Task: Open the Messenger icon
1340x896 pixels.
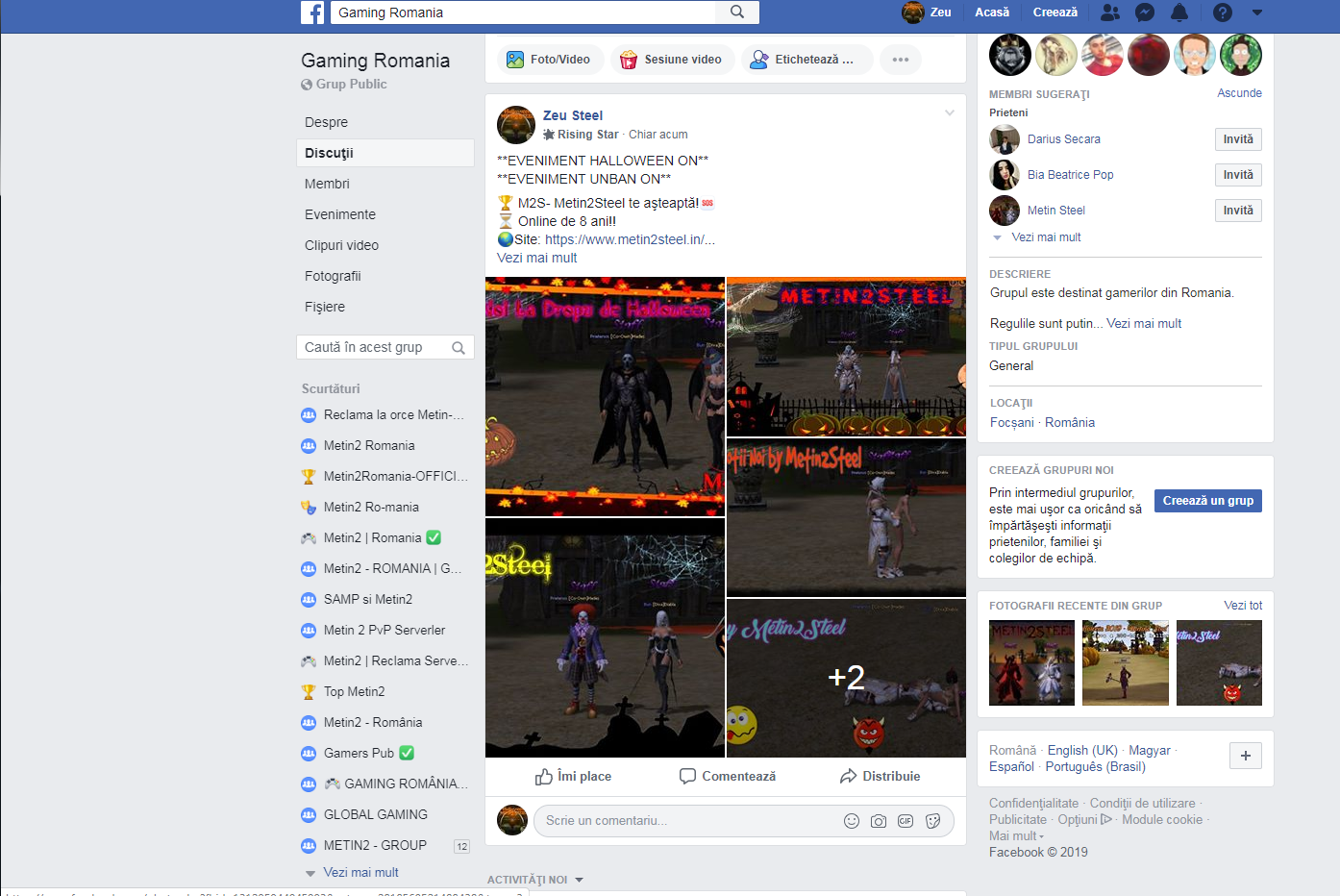Action: coord(1145,12)
